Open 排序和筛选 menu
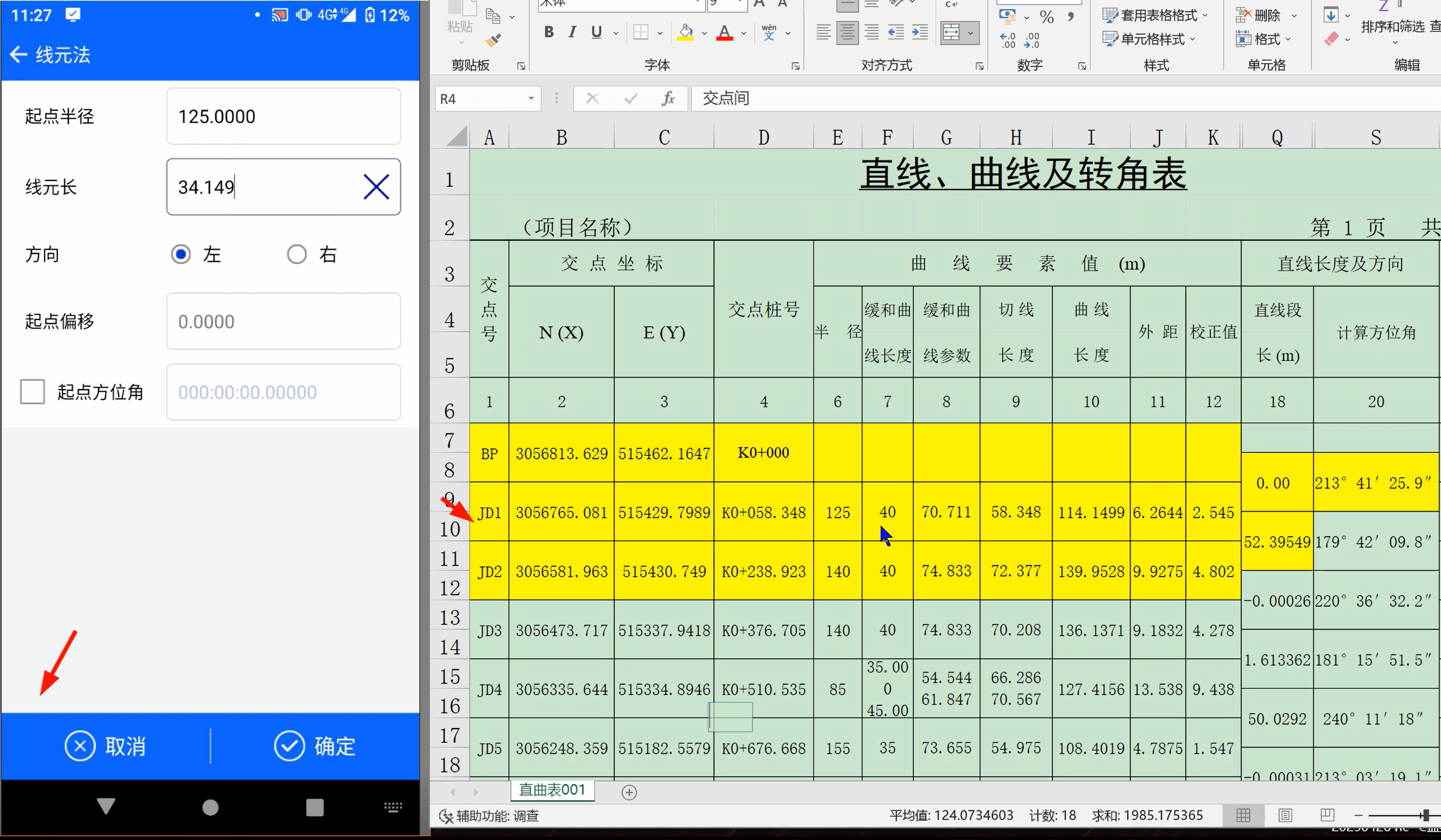The width and height of the screenshot is (1441, 840). coord(1392,27)
